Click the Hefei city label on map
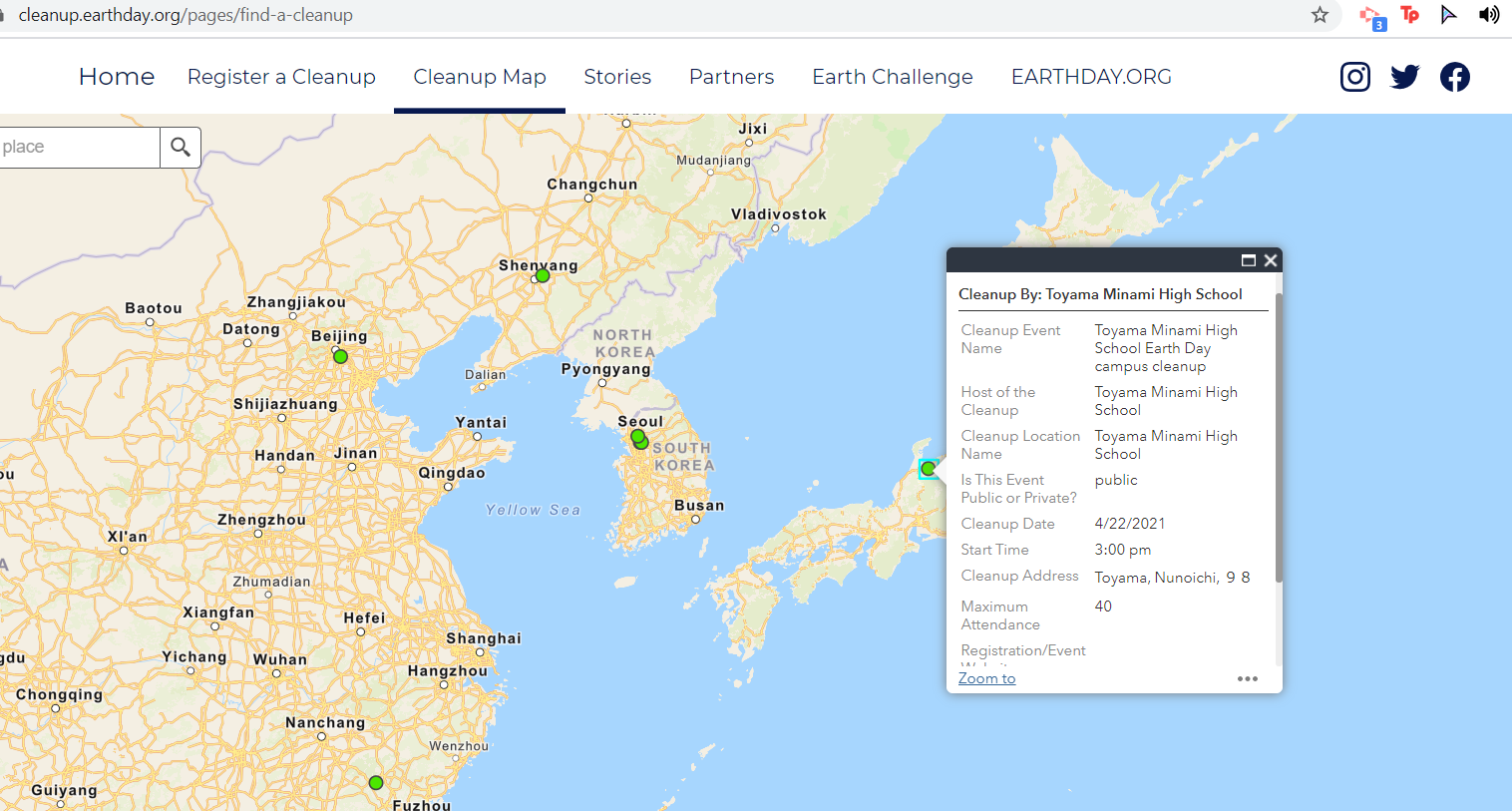Viewport: 1512px width, 811px height. tap(364, 618)
